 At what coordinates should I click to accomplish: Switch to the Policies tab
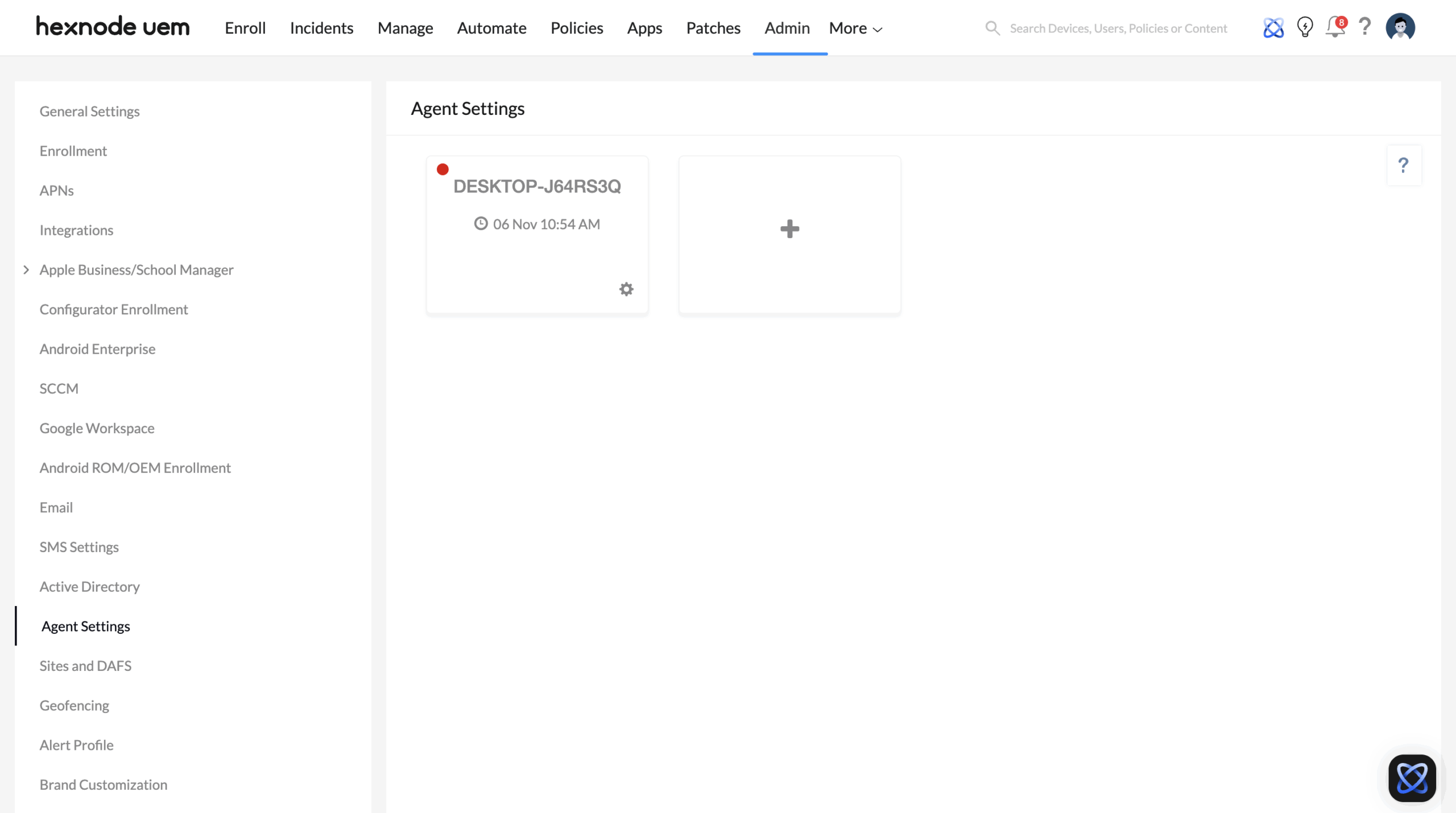pyautogui.click(x=576, y=28)
